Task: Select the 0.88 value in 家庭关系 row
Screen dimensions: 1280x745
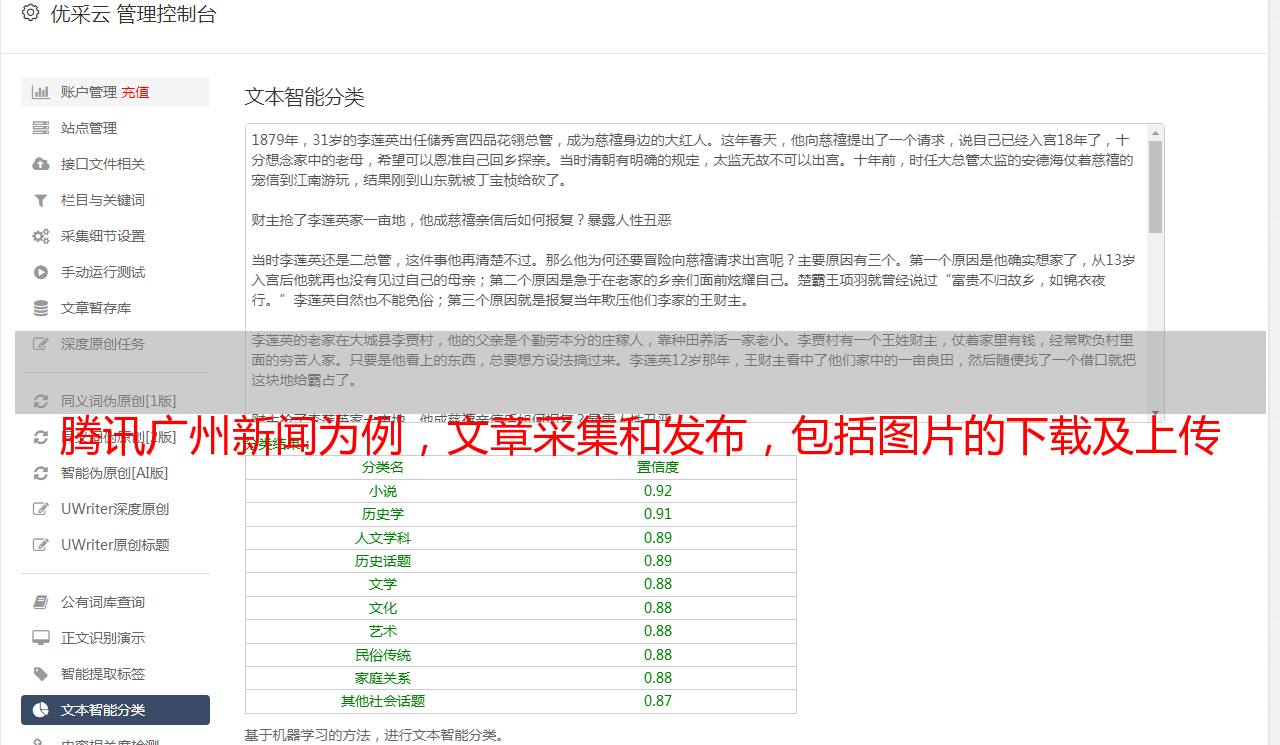Action: coord(658,678)
